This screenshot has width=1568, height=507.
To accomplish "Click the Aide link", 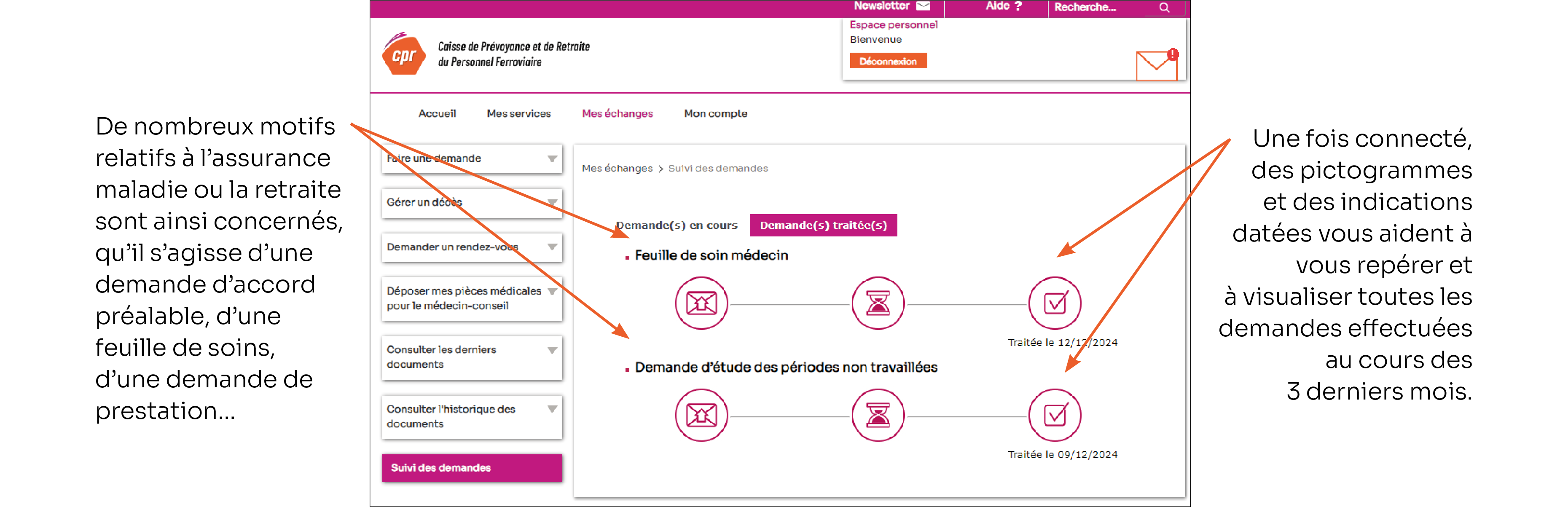I will tap(997, 6).
